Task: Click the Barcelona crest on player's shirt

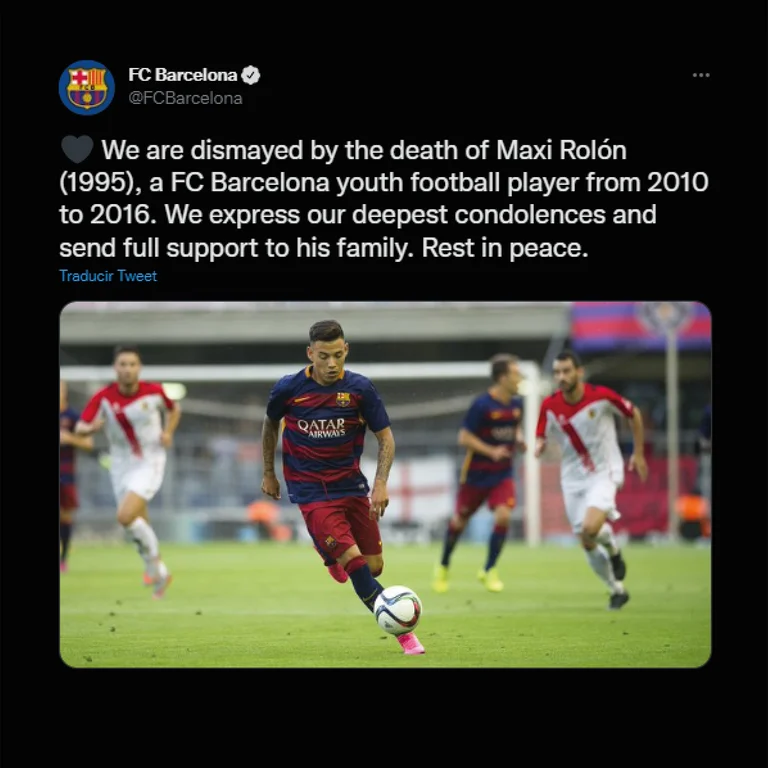Action: [343, 399]
